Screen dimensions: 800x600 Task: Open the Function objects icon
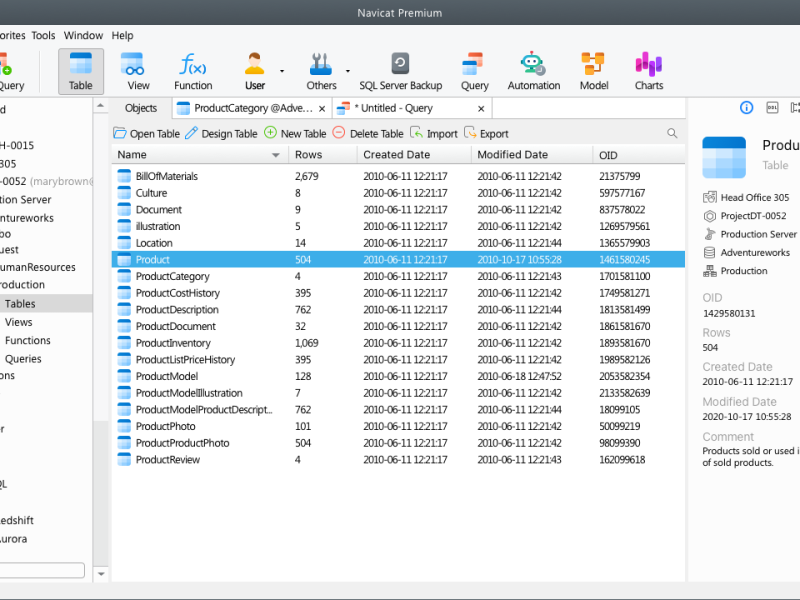coord(193,64)
